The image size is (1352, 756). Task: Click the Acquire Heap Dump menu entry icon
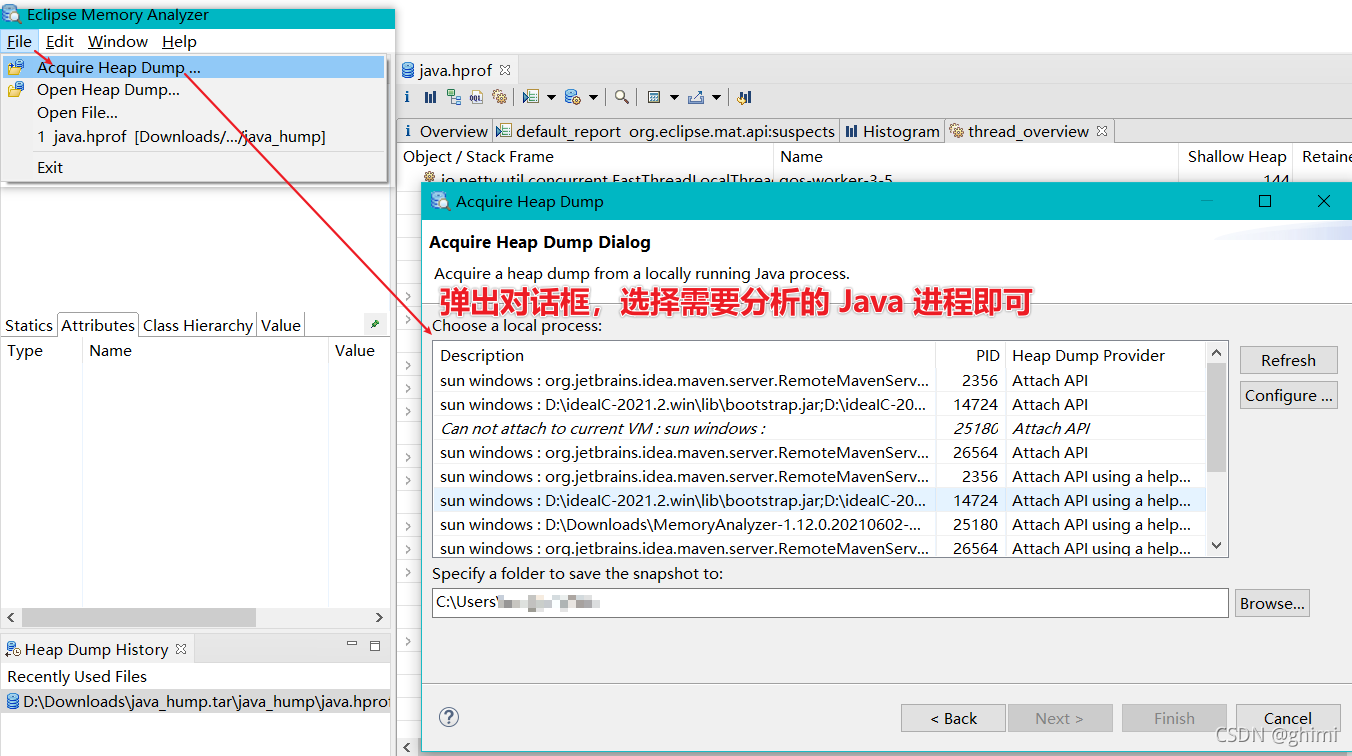(x=16, y=67)
